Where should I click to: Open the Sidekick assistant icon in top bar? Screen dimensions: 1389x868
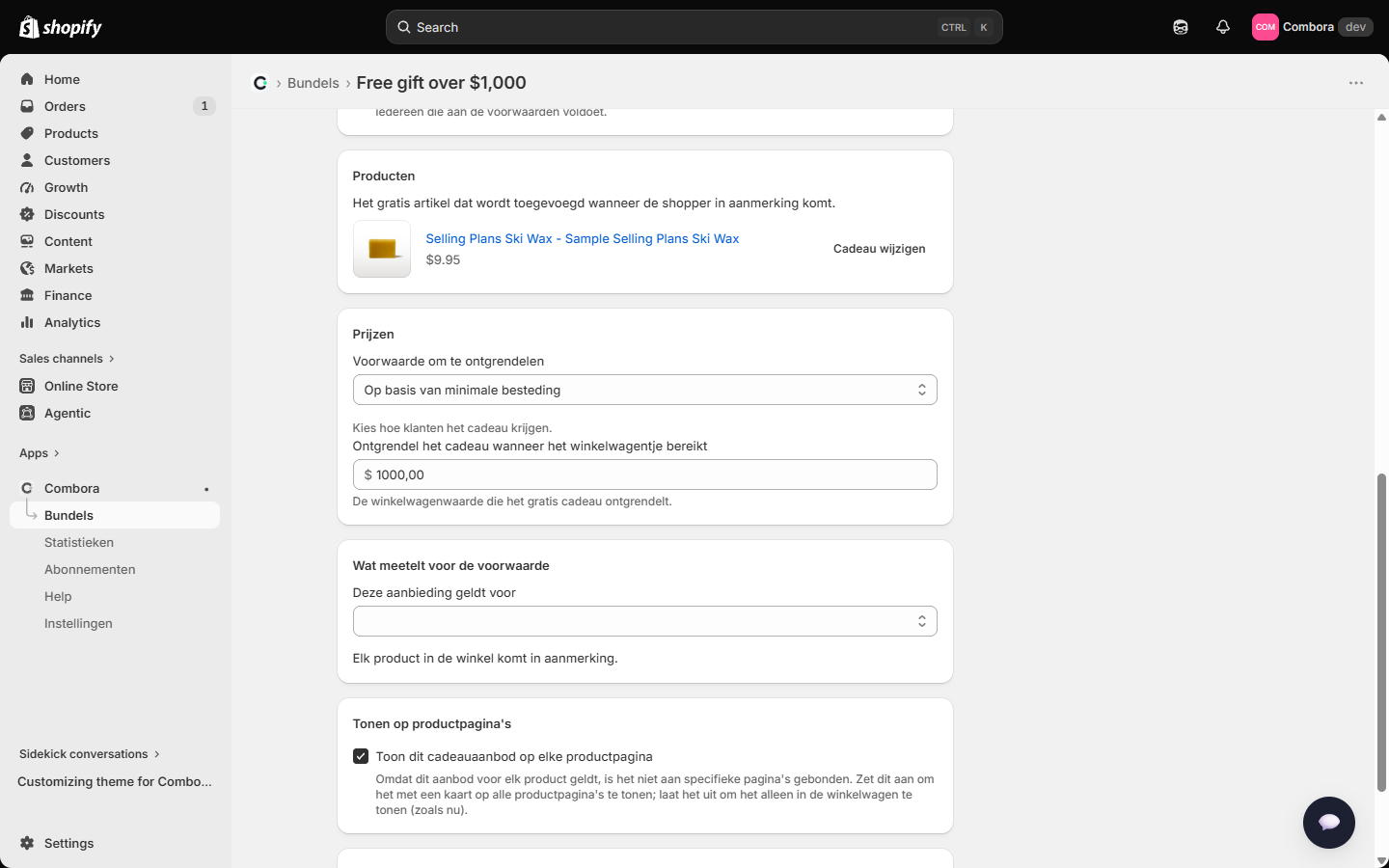tap(1181, 27)
